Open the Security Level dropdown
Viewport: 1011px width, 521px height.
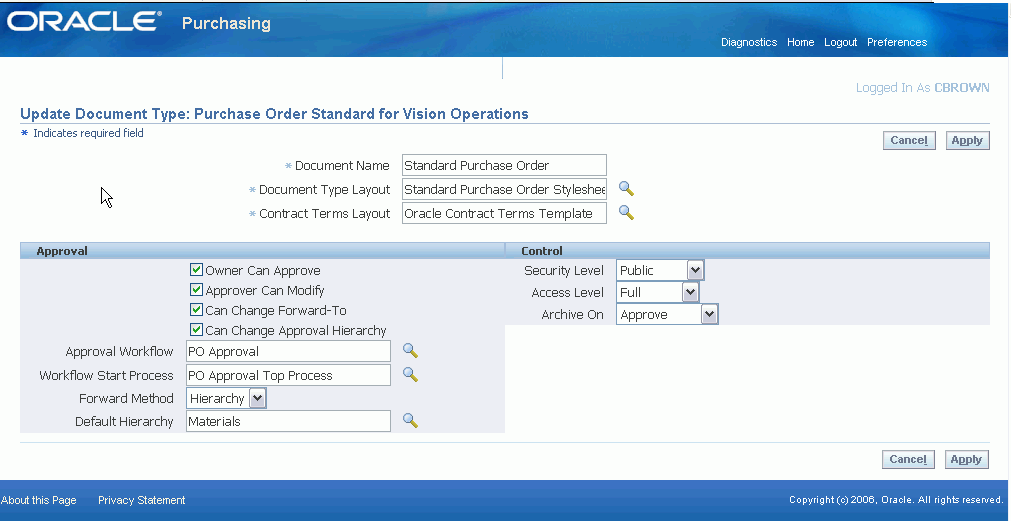pos(660,270)
